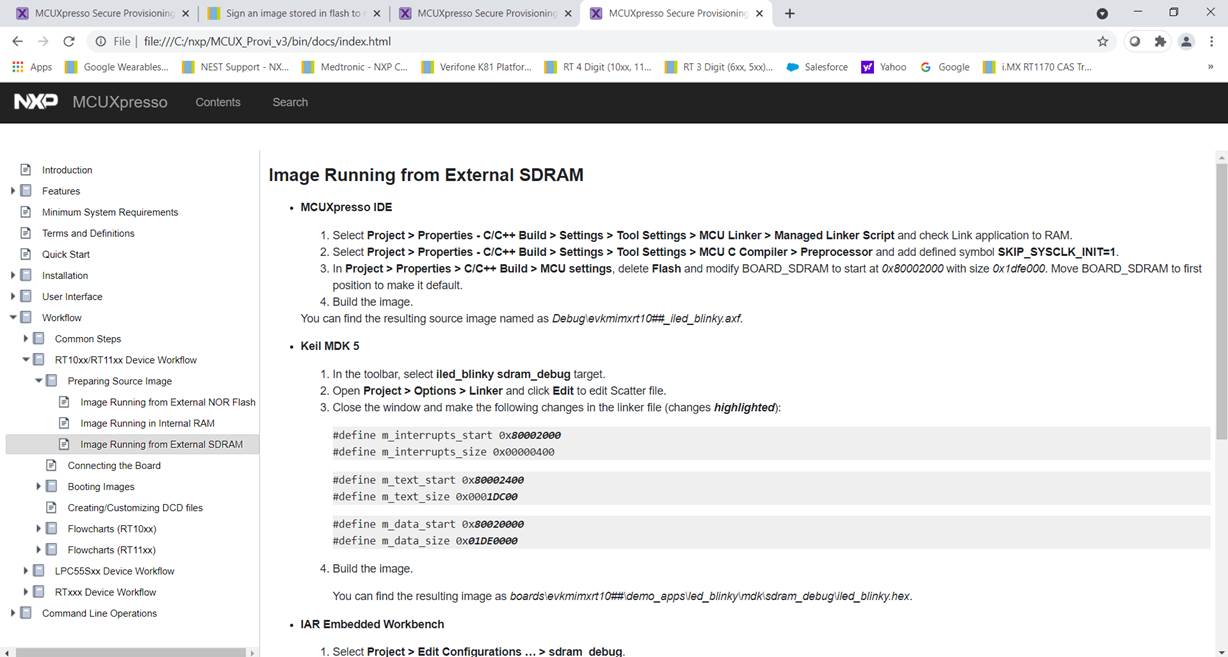Bookmark this page using the star icon

pyautogui.click(x=1103, y=41)
